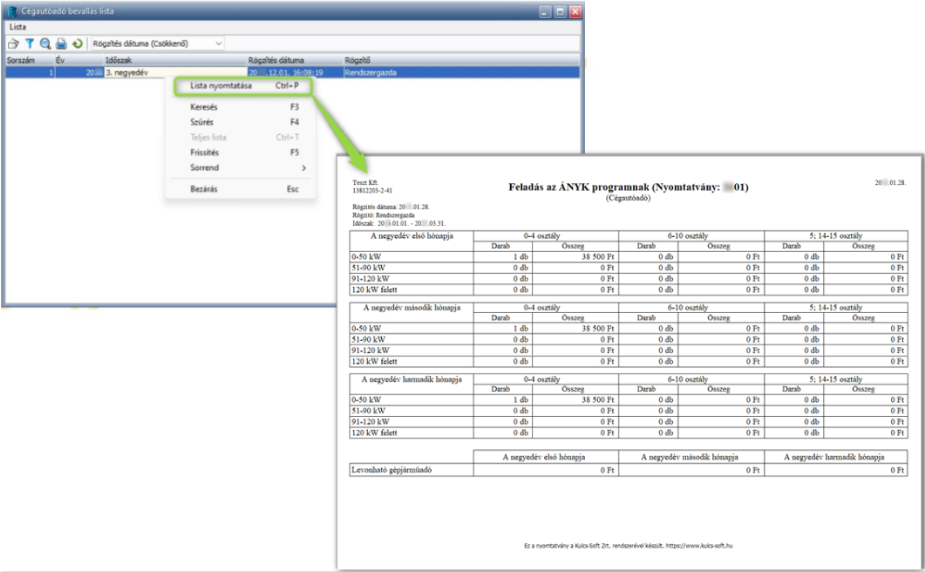The image size is (925, 572).
Task: Sort by the Év column header
Action: (78, 60)
